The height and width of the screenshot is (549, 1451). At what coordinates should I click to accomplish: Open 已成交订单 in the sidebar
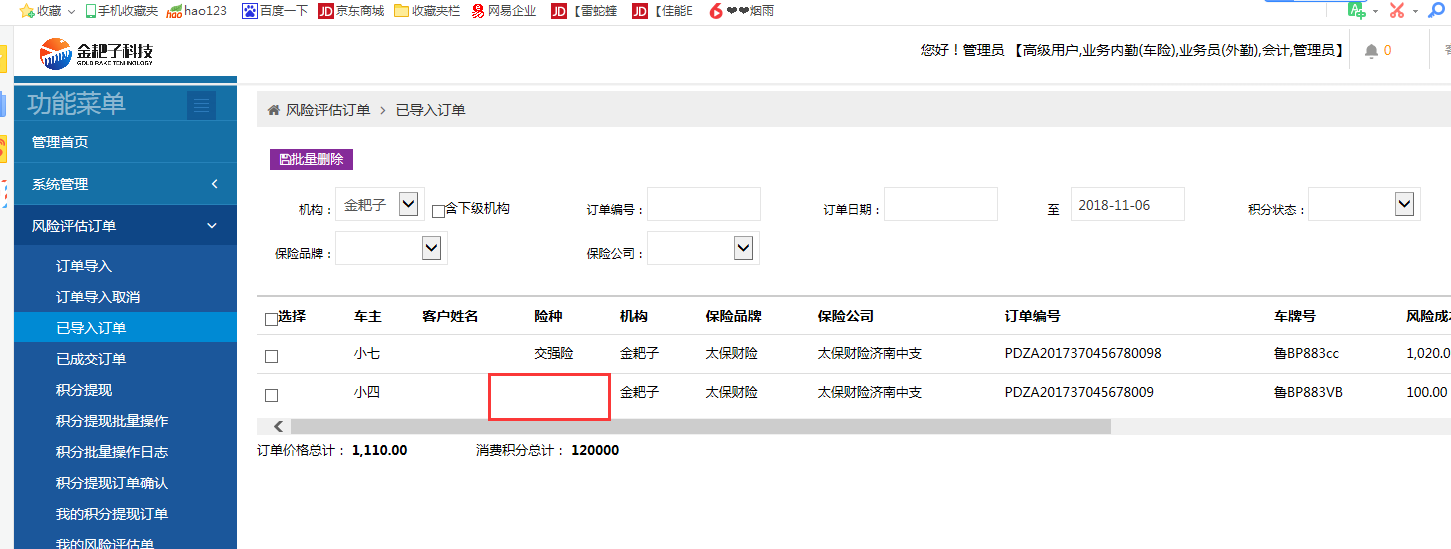pyautogui.click(x=91, y=359)
